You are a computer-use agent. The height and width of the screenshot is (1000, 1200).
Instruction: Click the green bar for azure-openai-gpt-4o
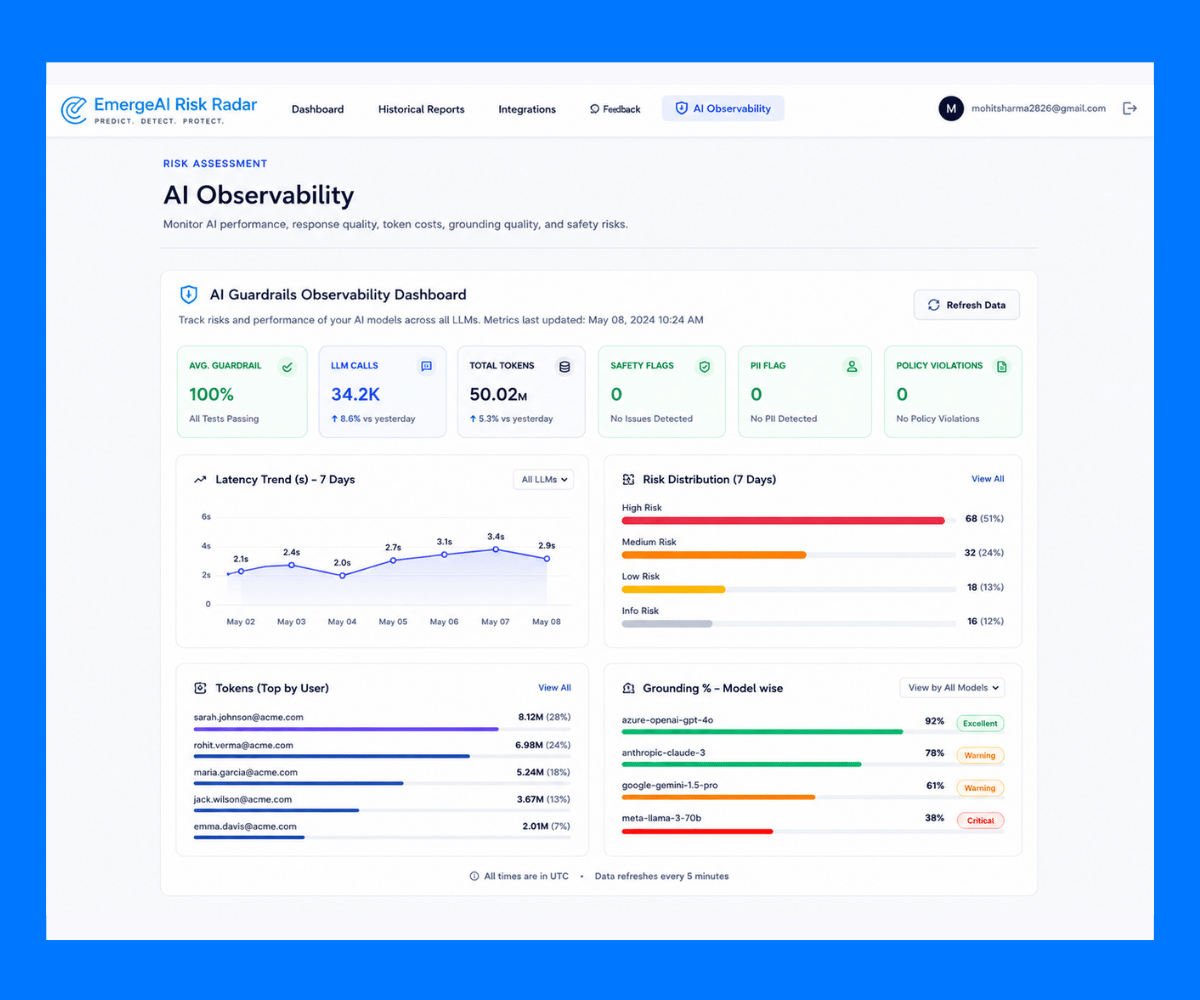(x=762, y=732)
